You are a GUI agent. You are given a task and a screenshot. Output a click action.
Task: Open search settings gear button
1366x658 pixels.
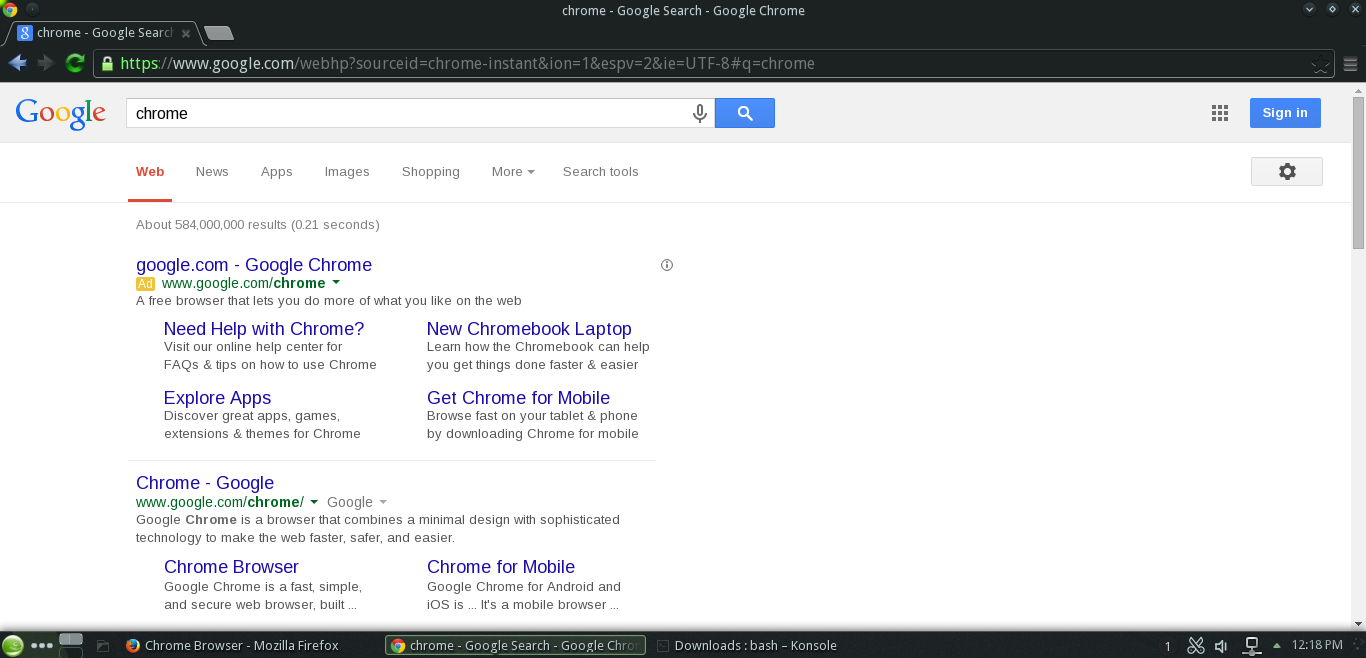(x=1287, y=171)
